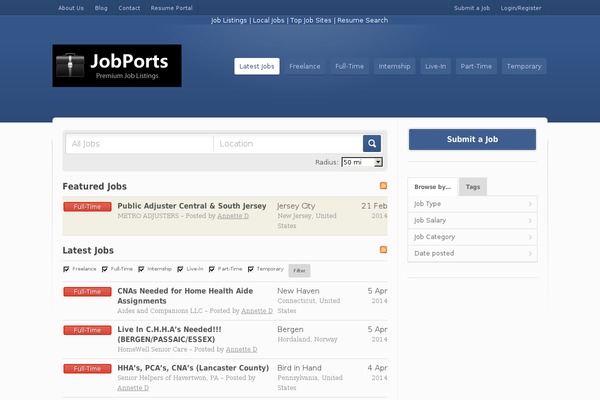Toggle the Internship filter checkbox
This screenshot has height=400, width=600.
[x=141, y=269]
